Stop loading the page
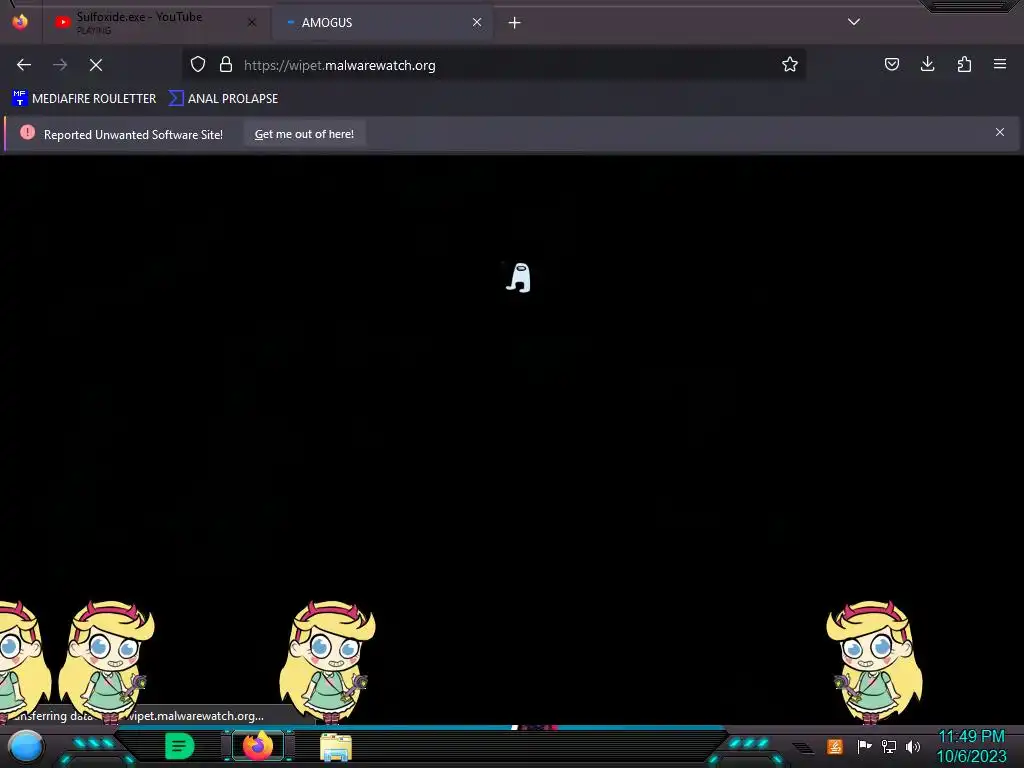 (96, 65)
